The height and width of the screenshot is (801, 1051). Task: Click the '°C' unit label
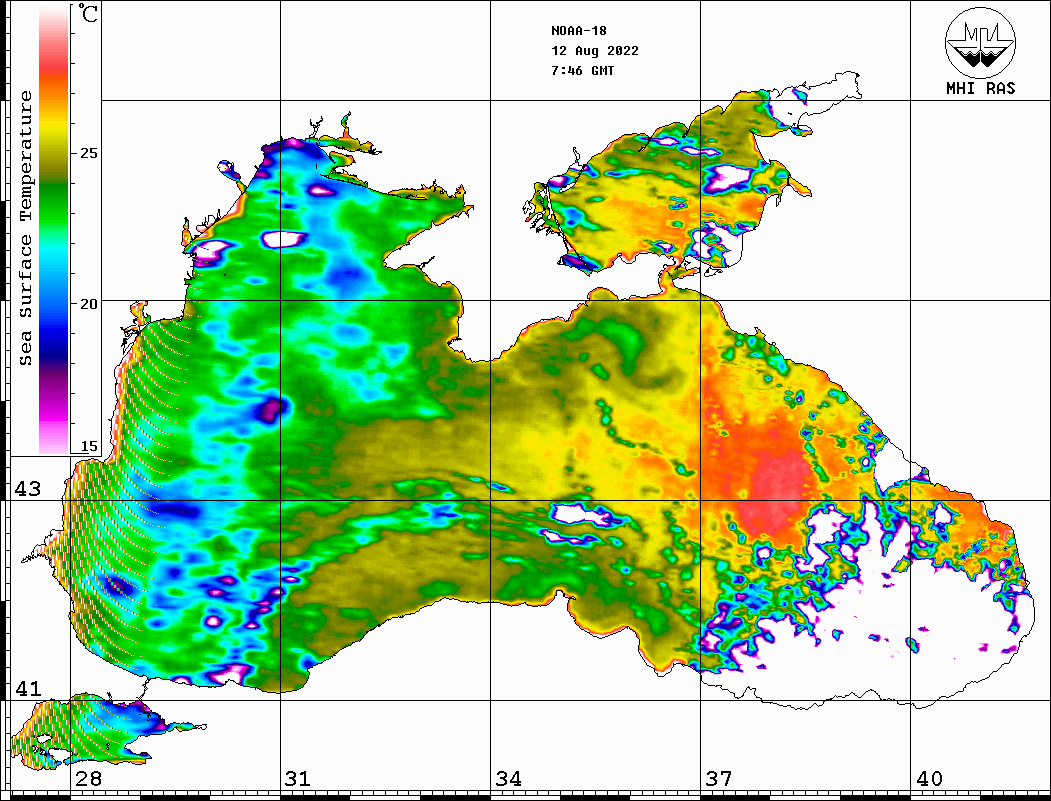click(88, 13)
